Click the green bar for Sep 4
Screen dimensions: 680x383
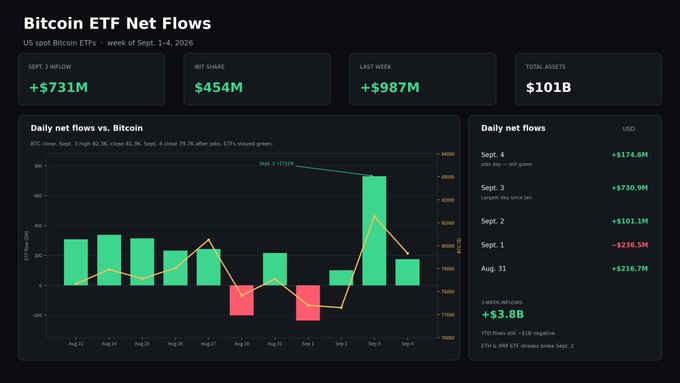point(408,272)
